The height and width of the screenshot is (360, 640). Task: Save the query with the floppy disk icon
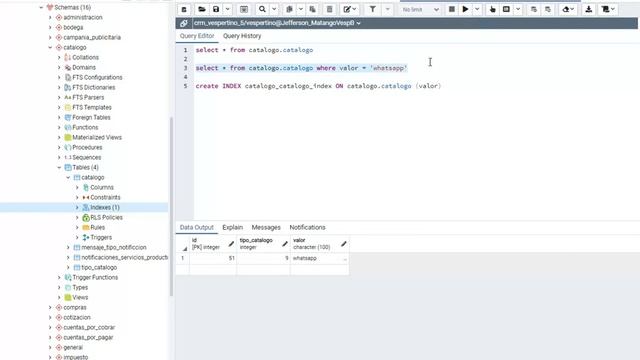216,9
